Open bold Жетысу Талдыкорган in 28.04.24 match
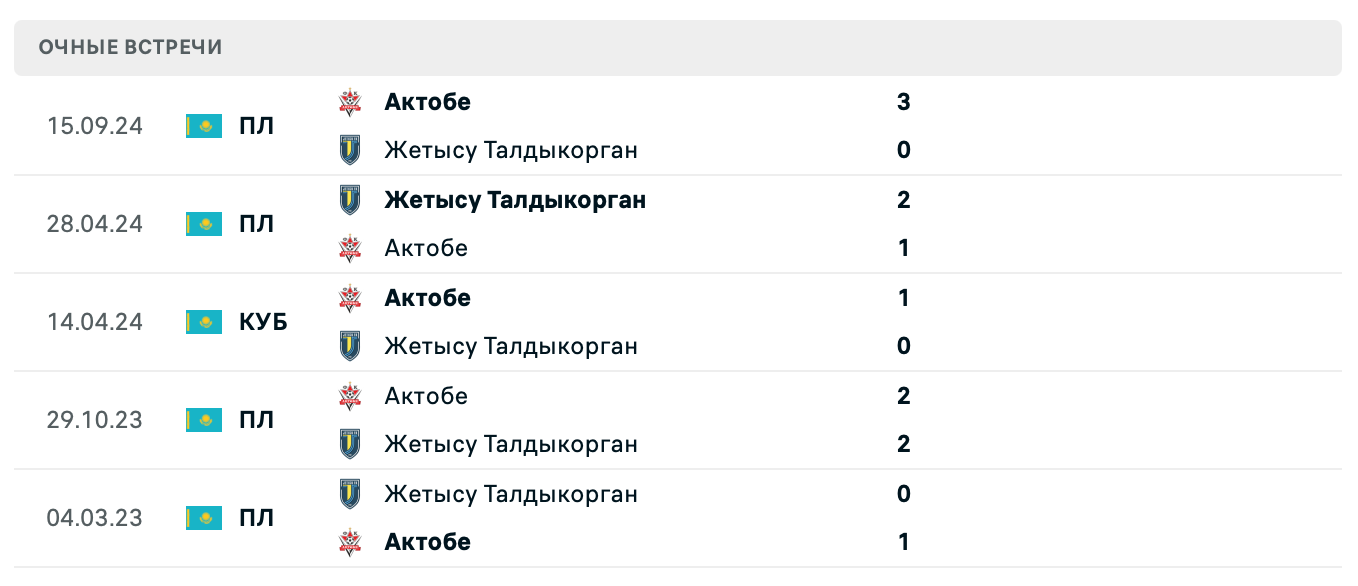 (x=515, y=200)
